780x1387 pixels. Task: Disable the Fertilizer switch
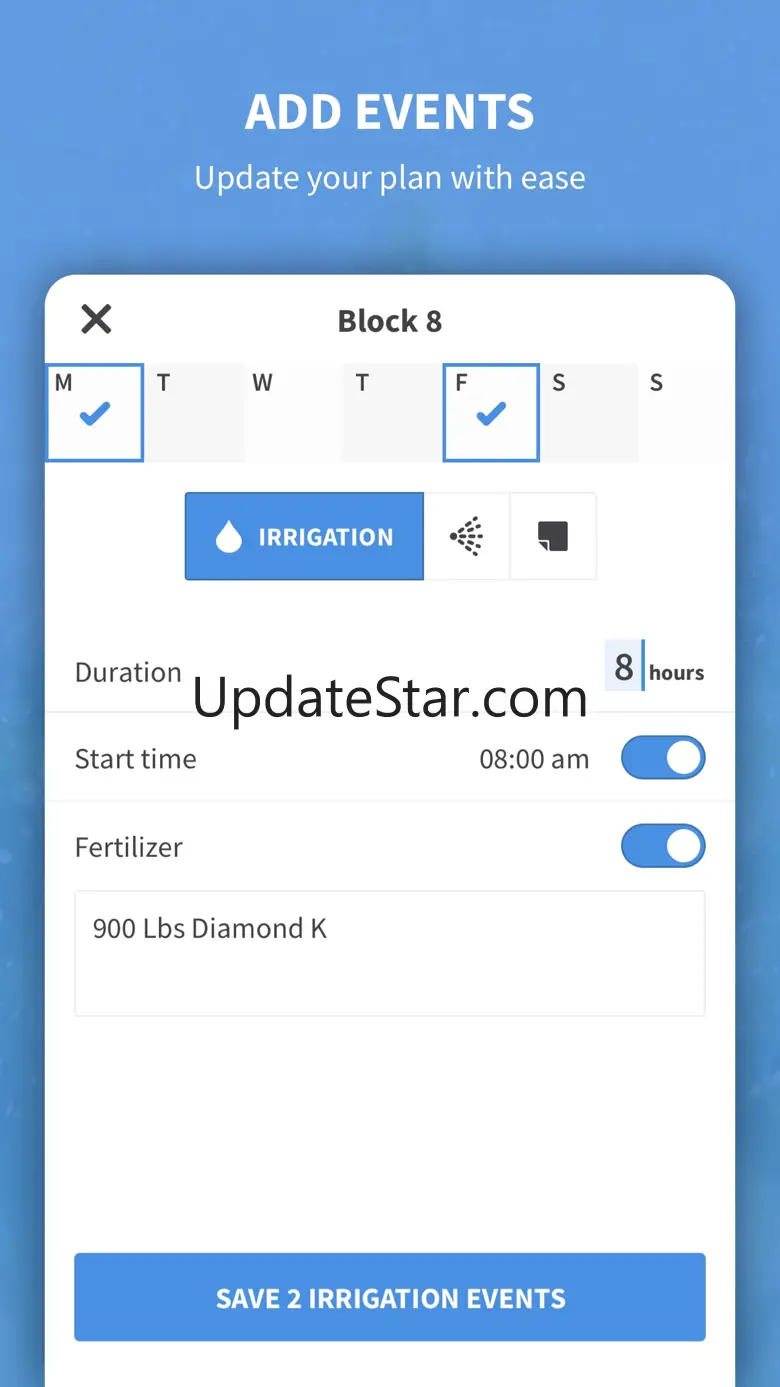(663, 846)
